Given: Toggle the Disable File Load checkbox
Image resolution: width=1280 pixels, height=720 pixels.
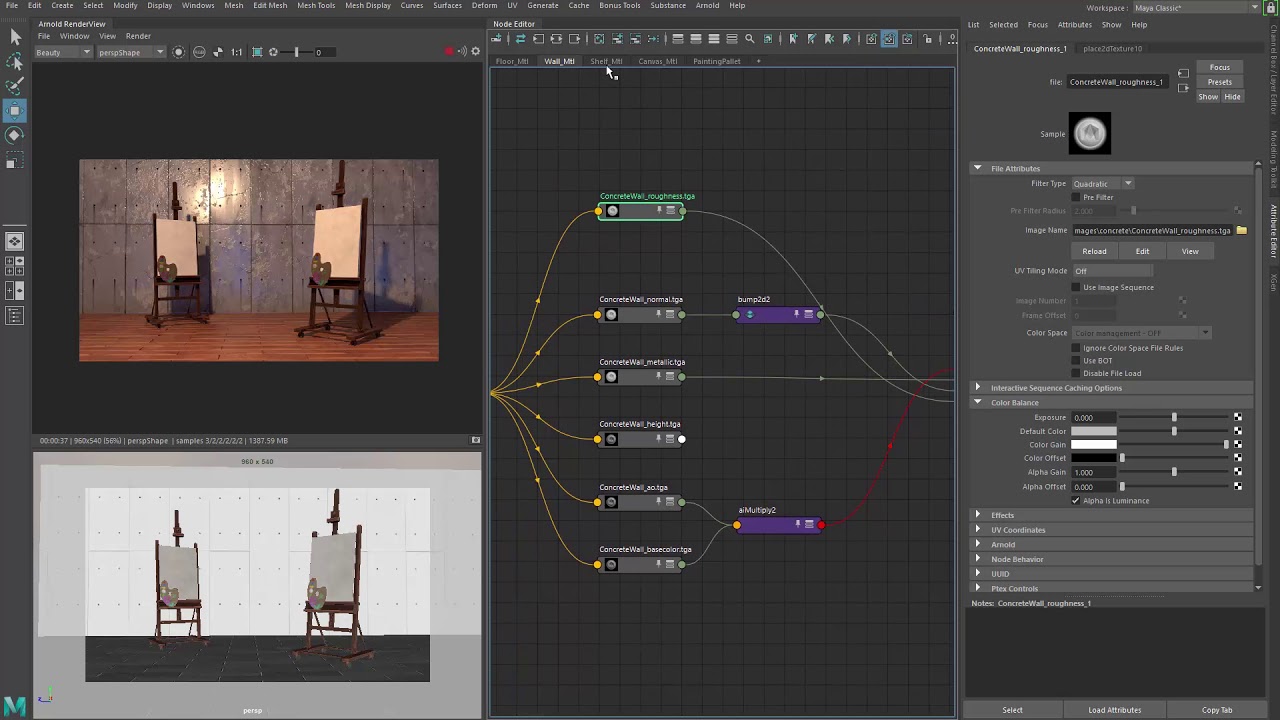Looking at the screenshot, I should (1077, 374).
